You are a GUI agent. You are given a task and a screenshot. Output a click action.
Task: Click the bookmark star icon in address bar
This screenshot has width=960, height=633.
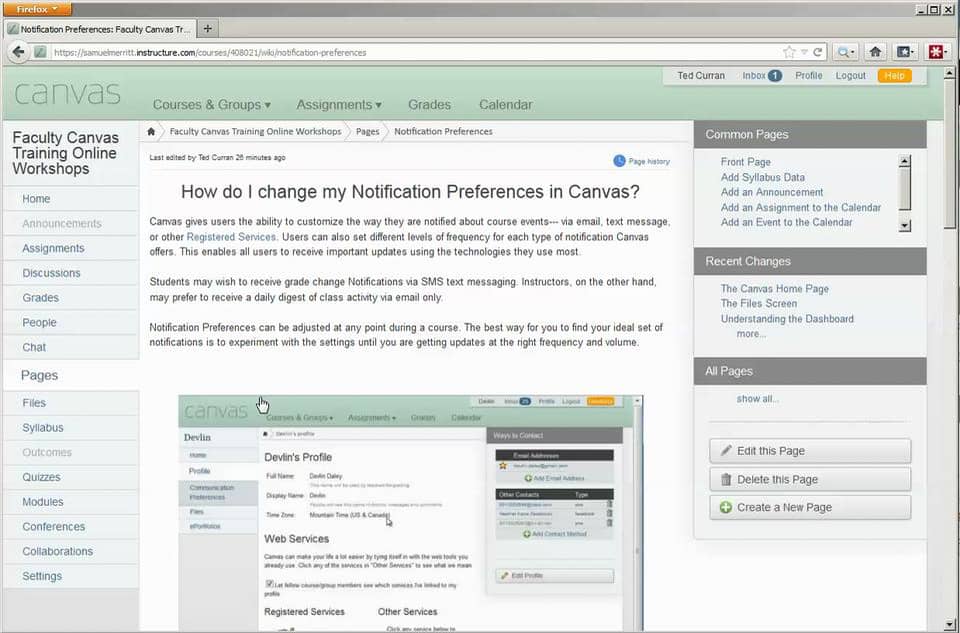[x=789, y=53]
